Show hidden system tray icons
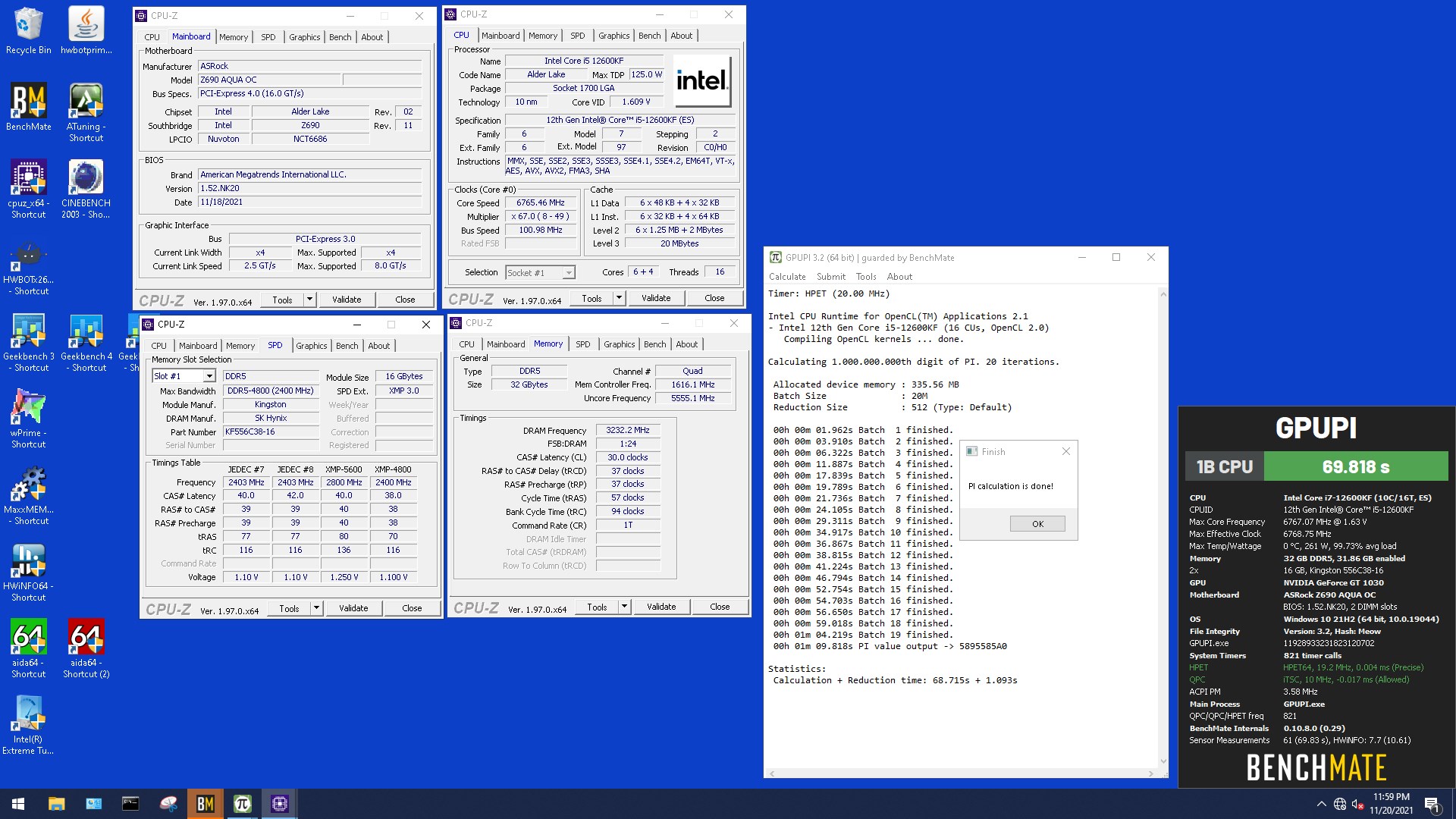This screenshot has height=819, width=1456. point(1321,804)
